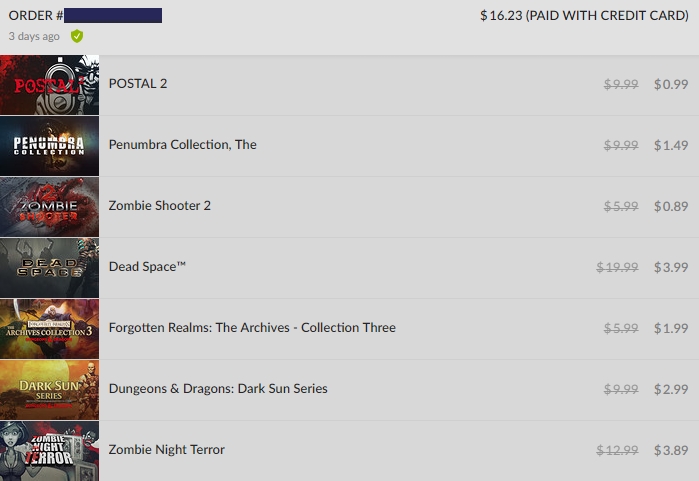Open Penumbra Collection, The title
The width and height of the screenshot is (699, 481).
point(183,144)
